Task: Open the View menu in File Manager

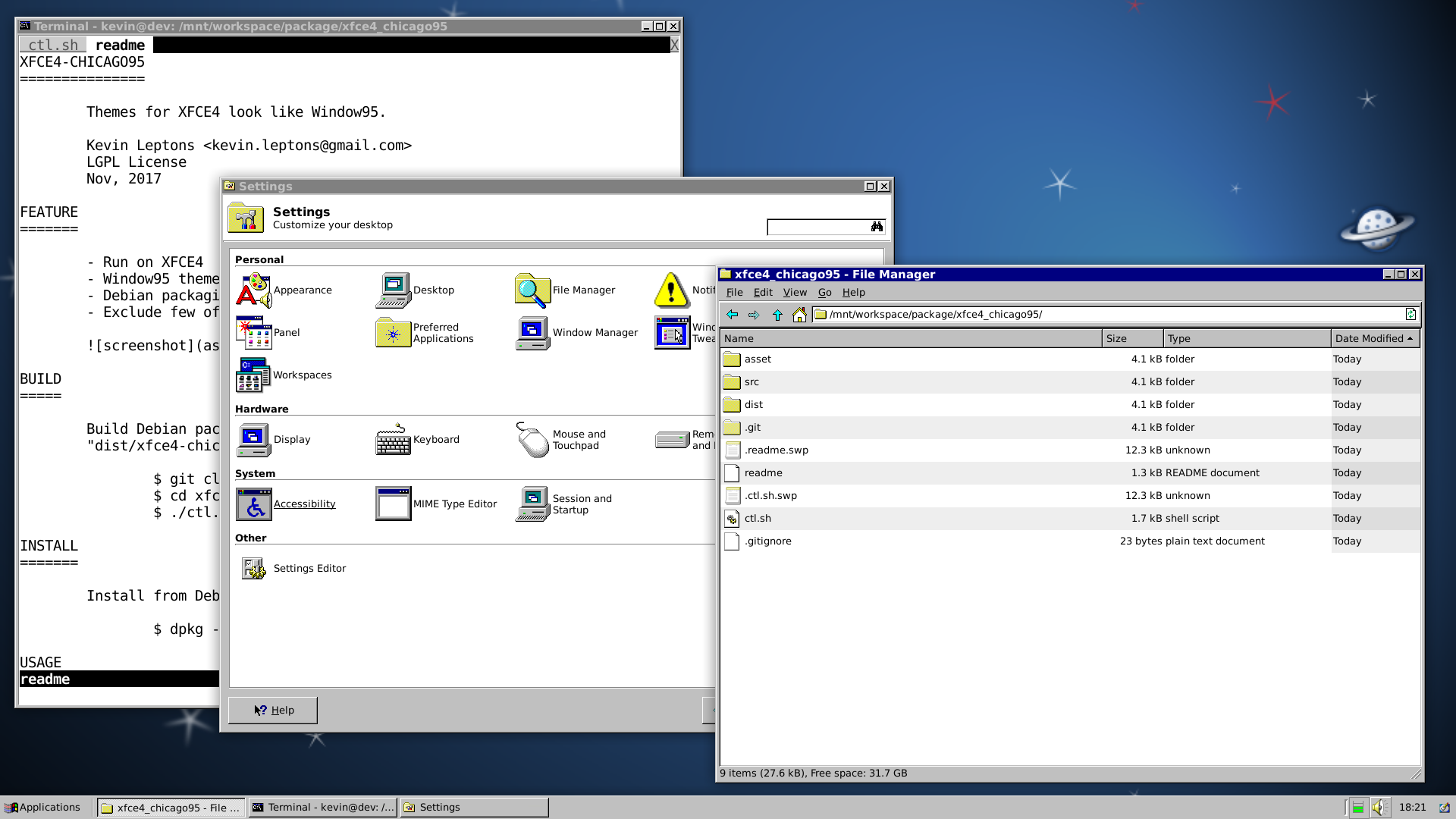Action: pyautogui.click(x=795, y=293)
